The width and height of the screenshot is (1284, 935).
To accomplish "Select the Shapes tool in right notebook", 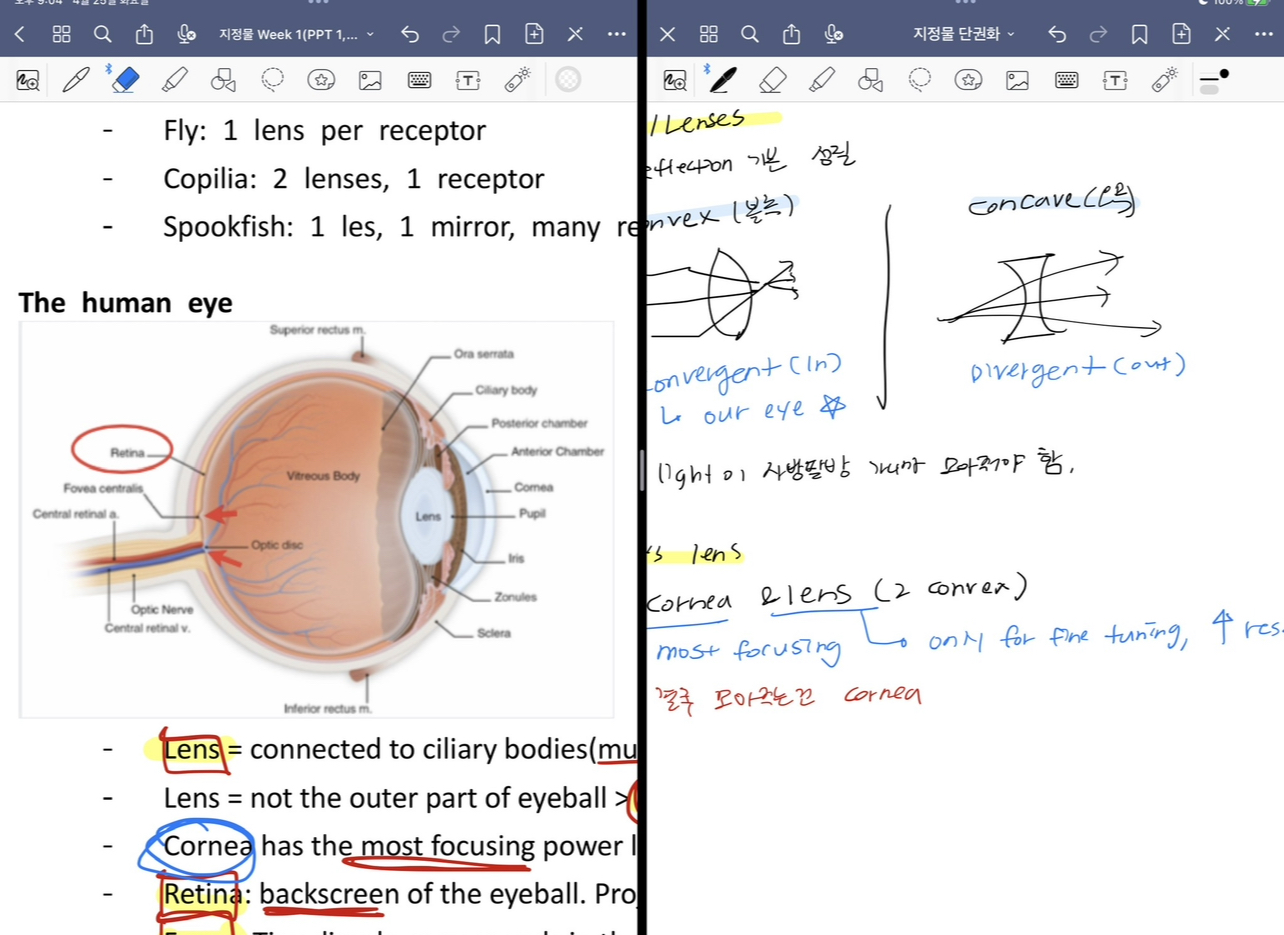I will (871, 80).
